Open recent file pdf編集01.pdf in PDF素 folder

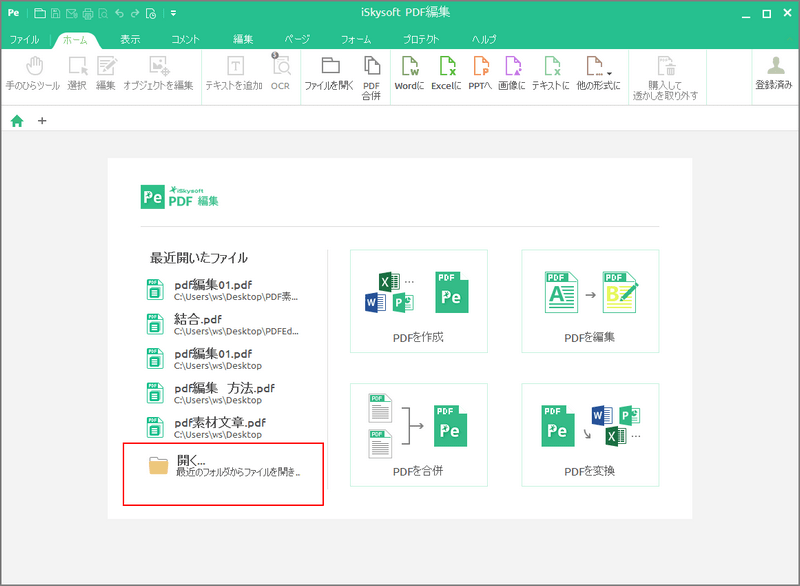(223, 290)
